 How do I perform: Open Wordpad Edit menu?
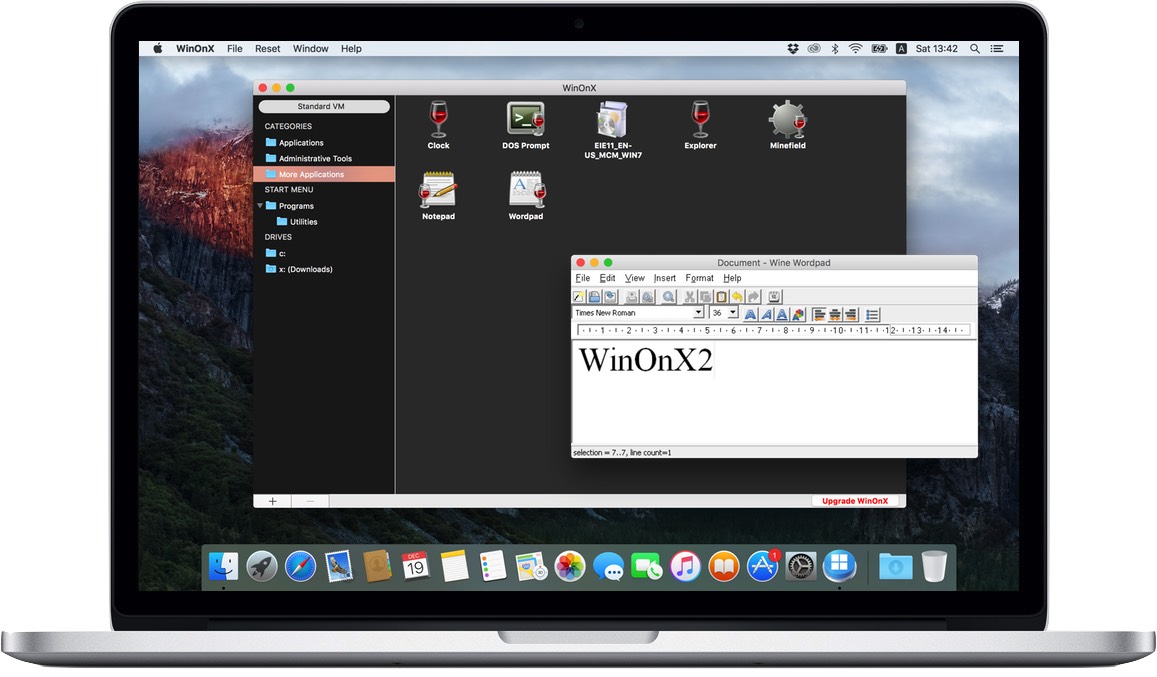[x=607, y=278]
